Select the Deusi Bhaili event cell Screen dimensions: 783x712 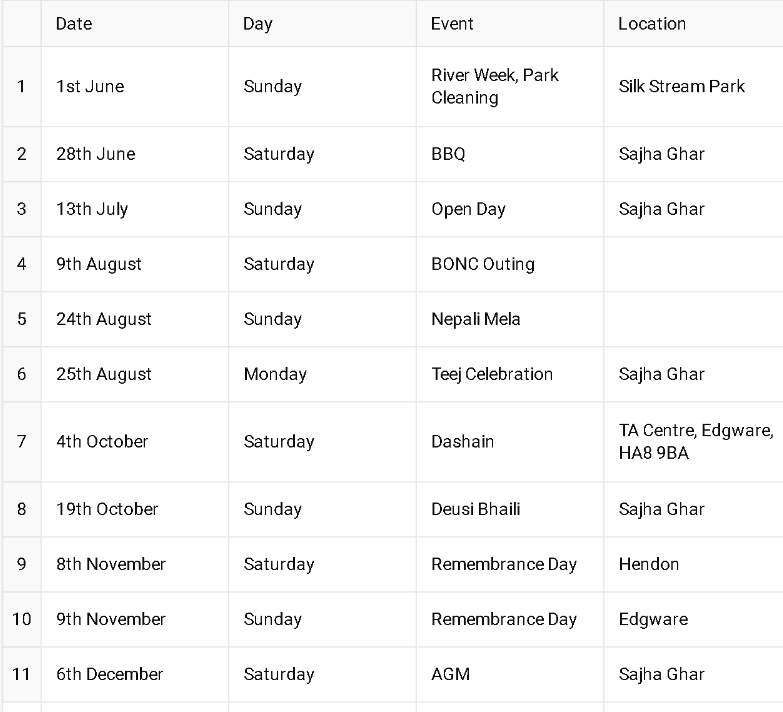(510, 509)
